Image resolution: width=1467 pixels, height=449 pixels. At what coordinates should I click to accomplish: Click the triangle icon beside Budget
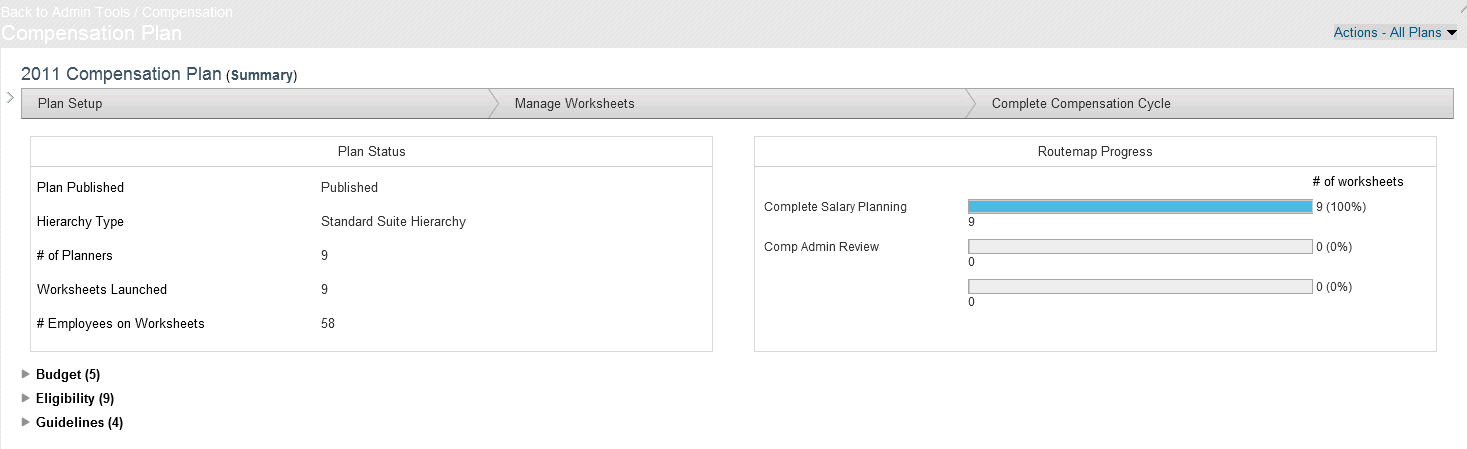click(x=26, y=374)
